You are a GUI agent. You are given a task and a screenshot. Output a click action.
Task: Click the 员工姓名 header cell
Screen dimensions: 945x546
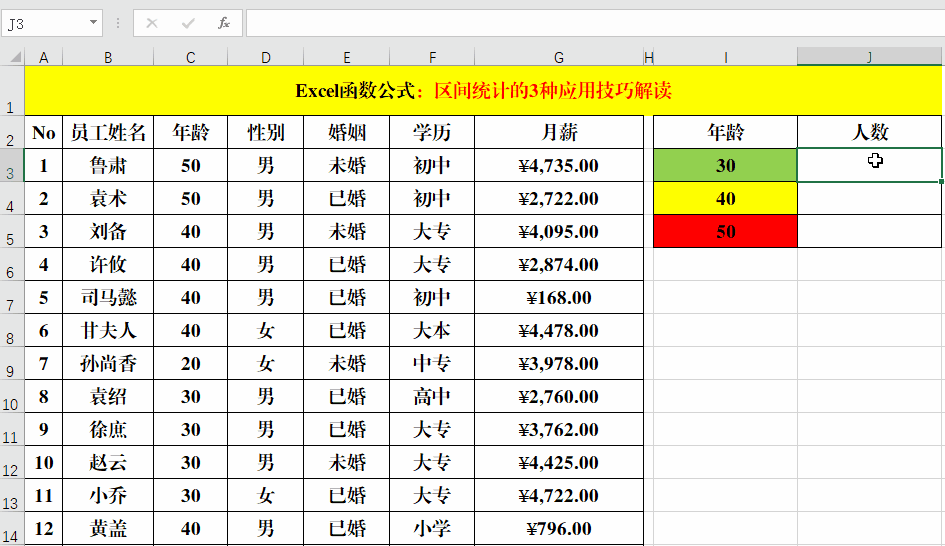[108, 132]
